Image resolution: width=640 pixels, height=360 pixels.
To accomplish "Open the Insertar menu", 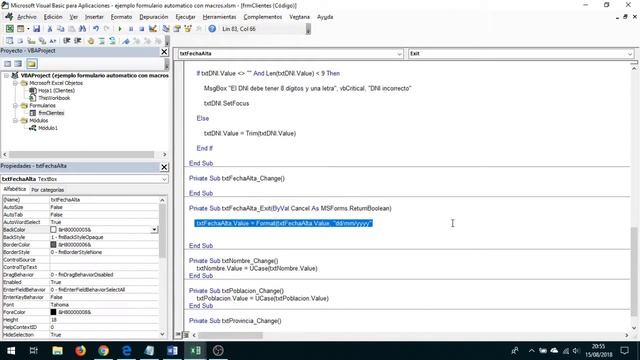I will [x=94, y=17].
